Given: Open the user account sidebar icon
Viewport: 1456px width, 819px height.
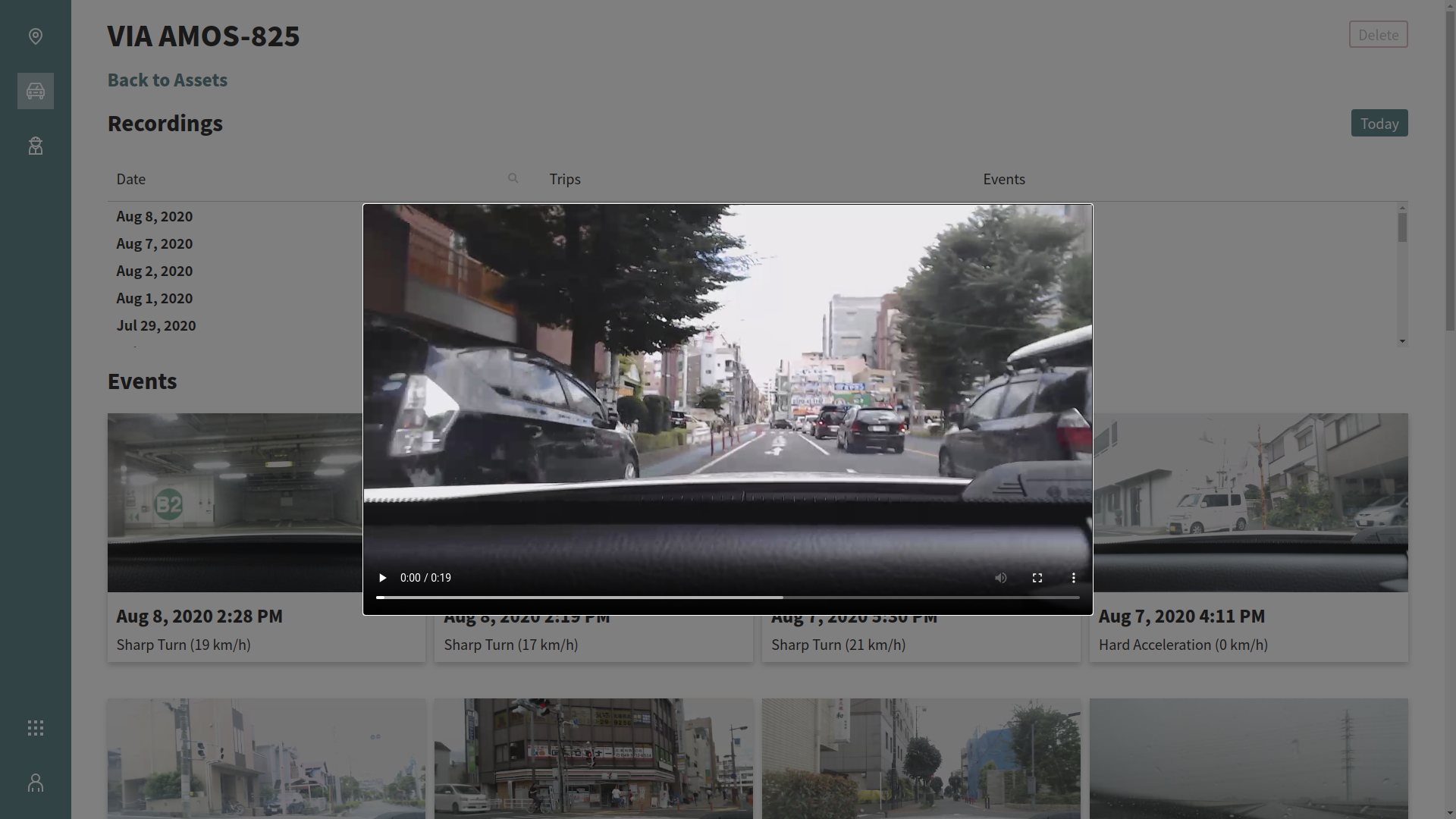Looking at the screenshot, I should (x=36, y=783).
